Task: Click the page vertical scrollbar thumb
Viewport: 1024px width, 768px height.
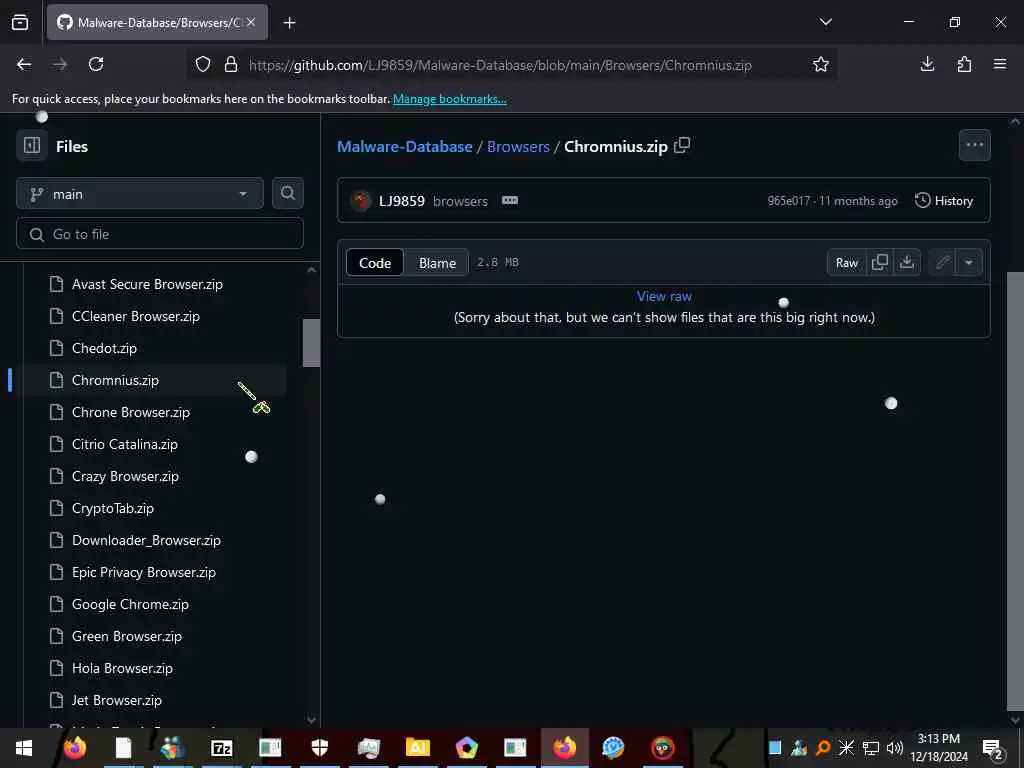Action: [x=1015, y=490]
